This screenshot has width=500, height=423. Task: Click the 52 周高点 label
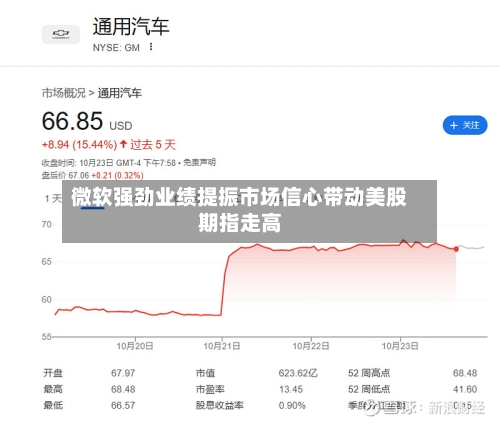[369, 373]
